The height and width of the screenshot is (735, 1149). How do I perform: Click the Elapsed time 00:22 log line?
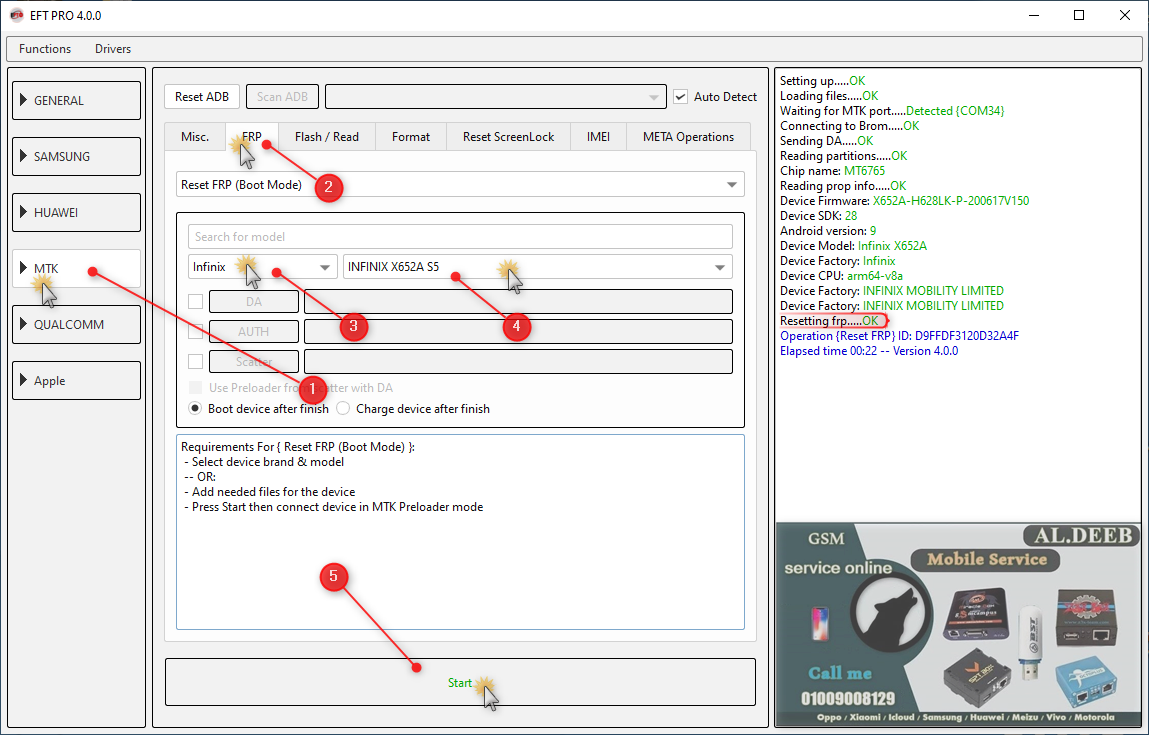point(869,351)
